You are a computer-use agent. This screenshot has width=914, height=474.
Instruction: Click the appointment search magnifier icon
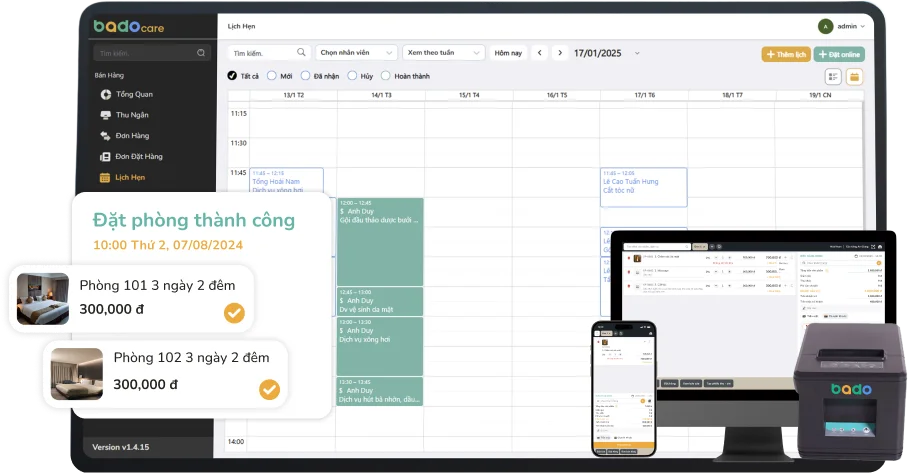(301, 52)
